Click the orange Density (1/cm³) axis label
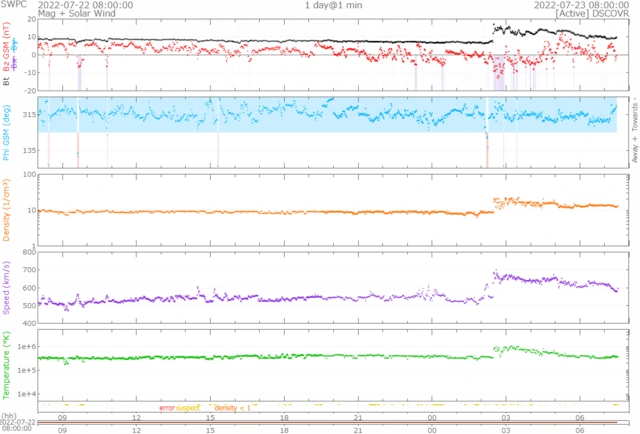Viewport: 640px width, 434px height. pos(8,210)
